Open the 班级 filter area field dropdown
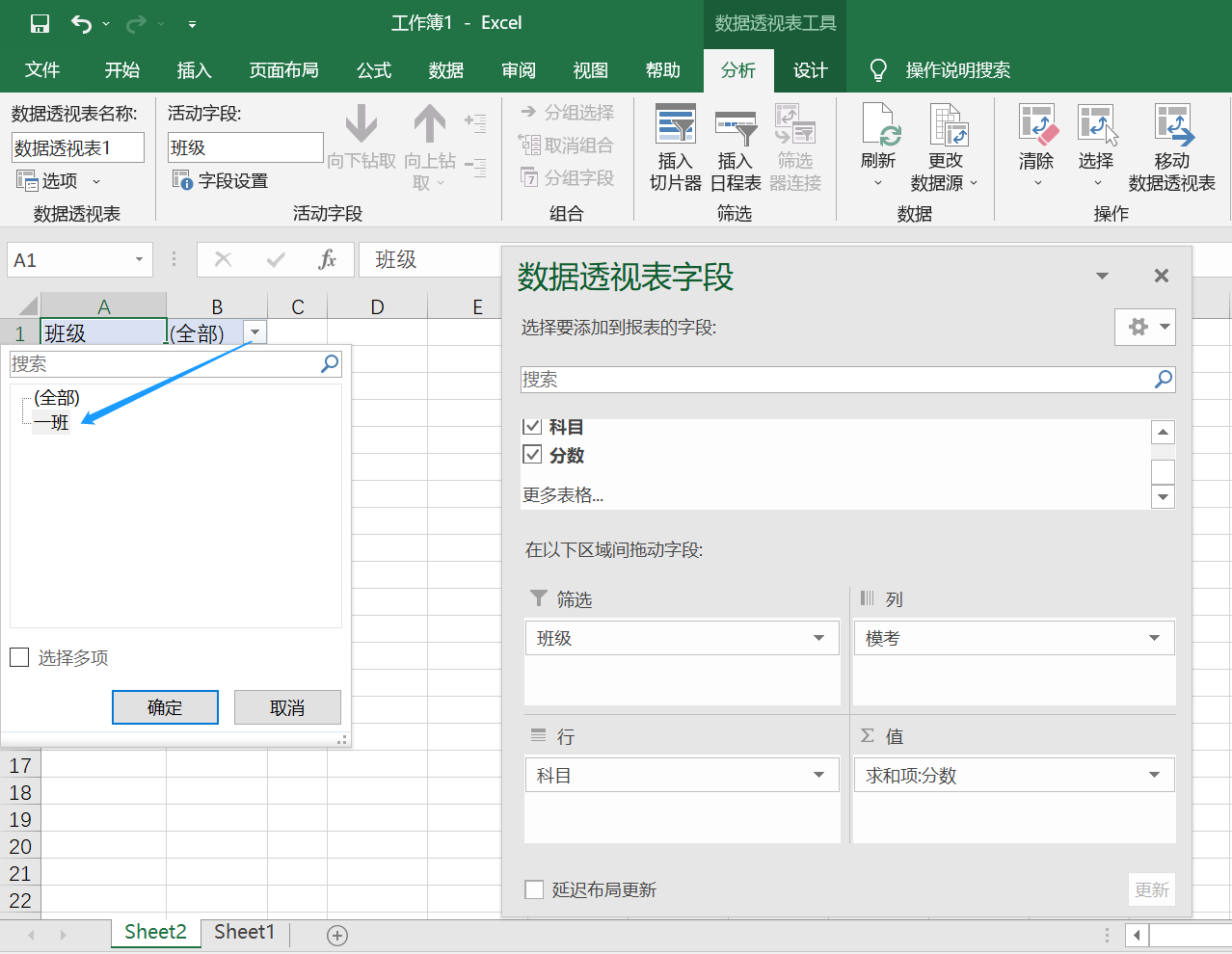 pyautogui.click(x=818, y=638)
